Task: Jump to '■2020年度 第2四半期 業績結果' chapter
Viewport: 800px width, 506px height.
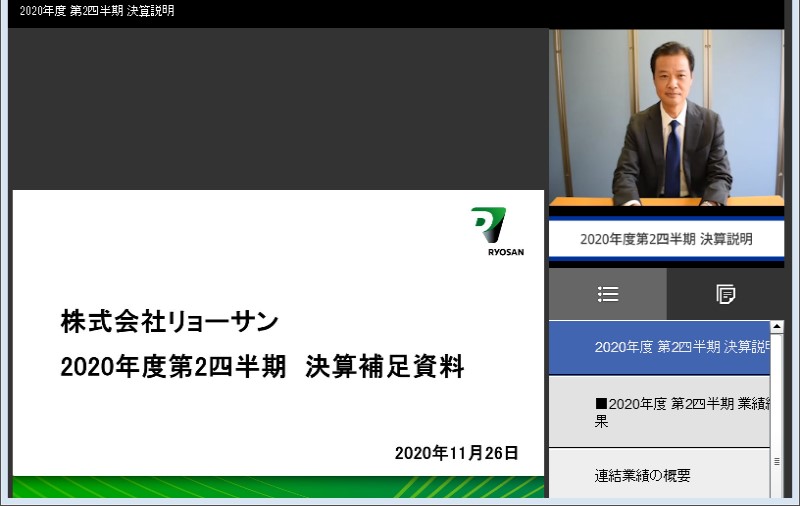Action: [659, 412]
